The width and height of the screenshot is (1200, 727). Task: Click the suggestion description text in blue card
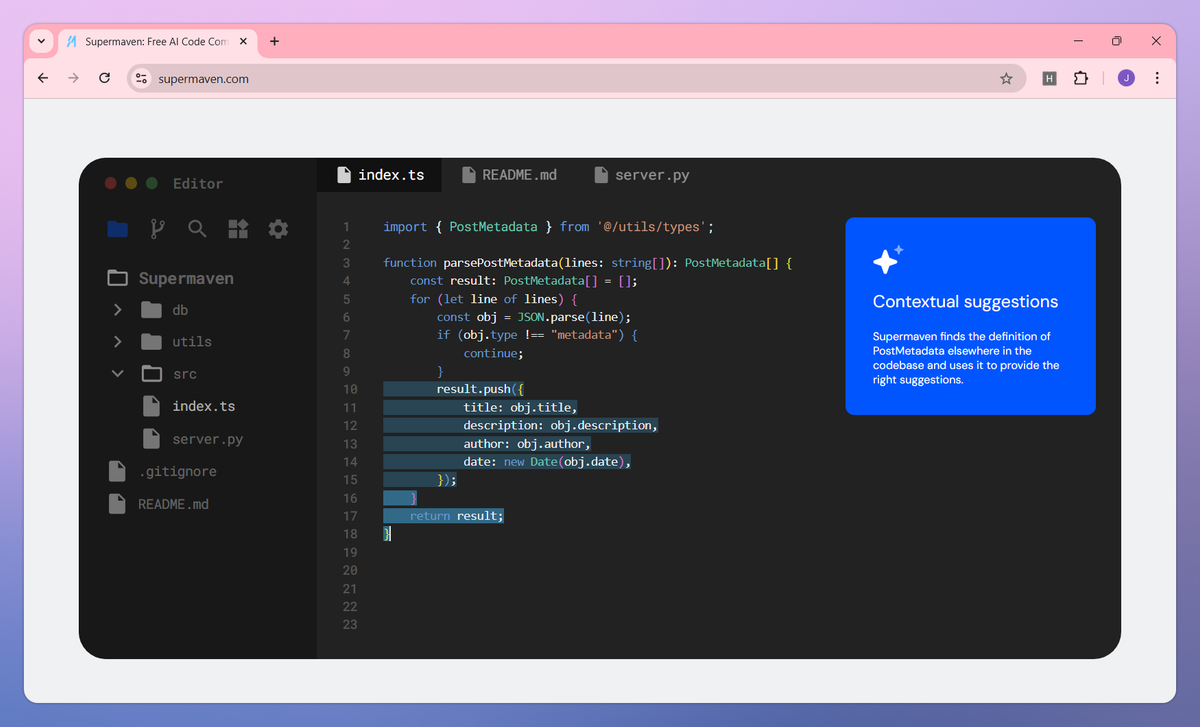[x=966, y=358]
